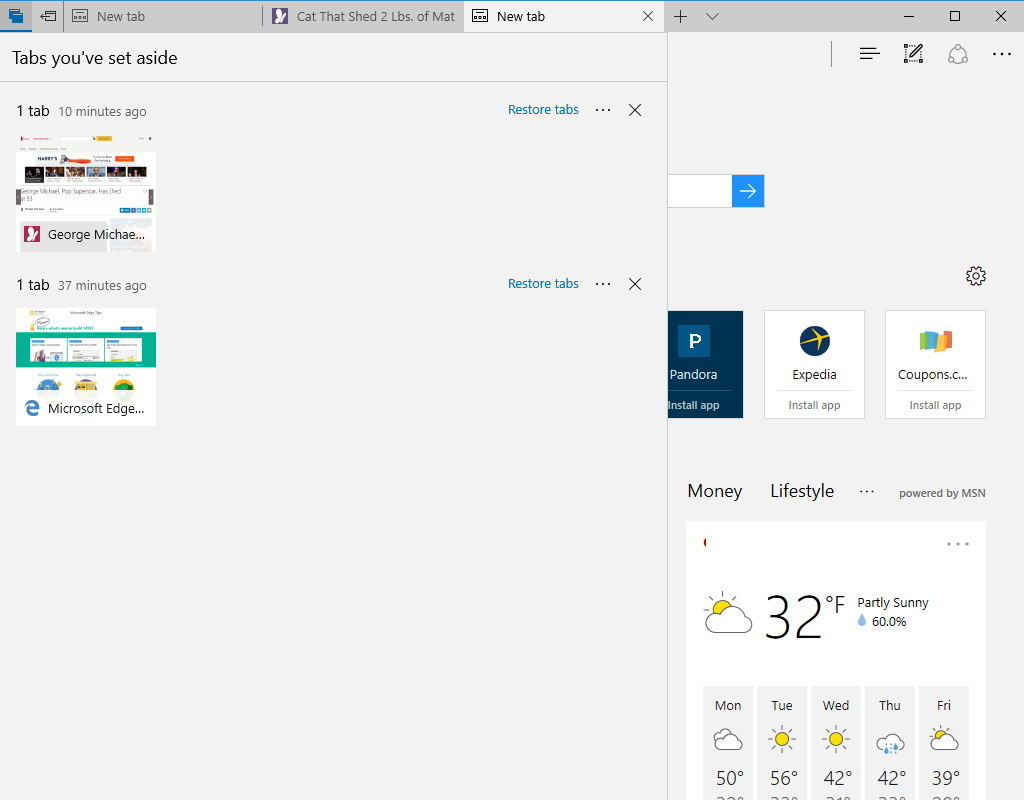
Task: Click the Pandora P logo icon
Action: [x=694, y=340]
